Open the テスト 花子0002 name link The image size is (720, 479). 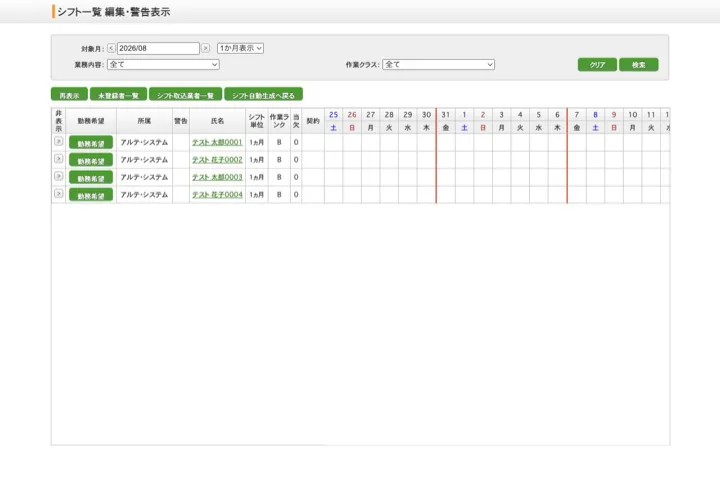click(x=217, y=160)
